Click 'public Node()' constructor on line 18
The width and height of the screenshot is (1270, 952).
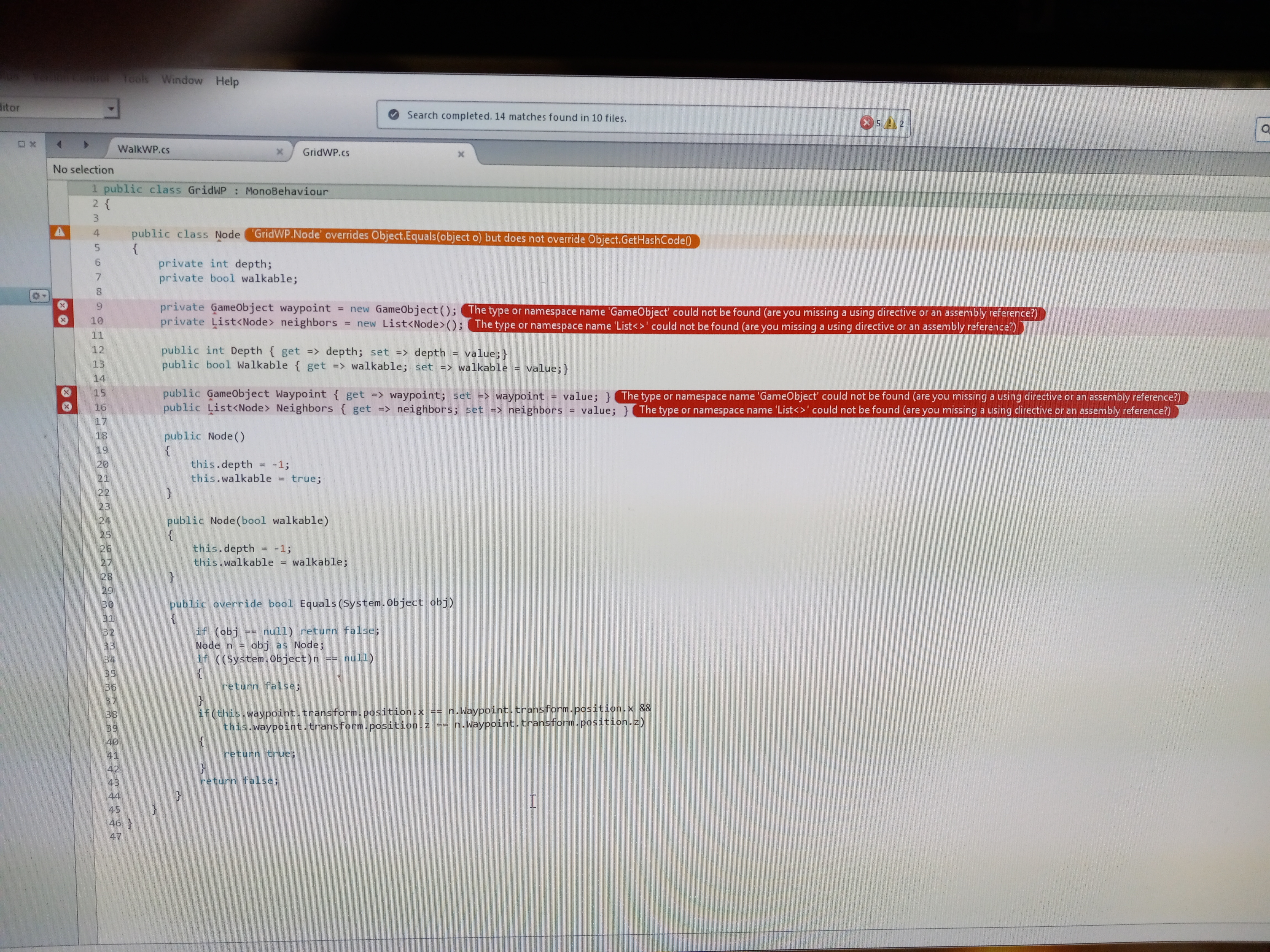coord(205,436)
